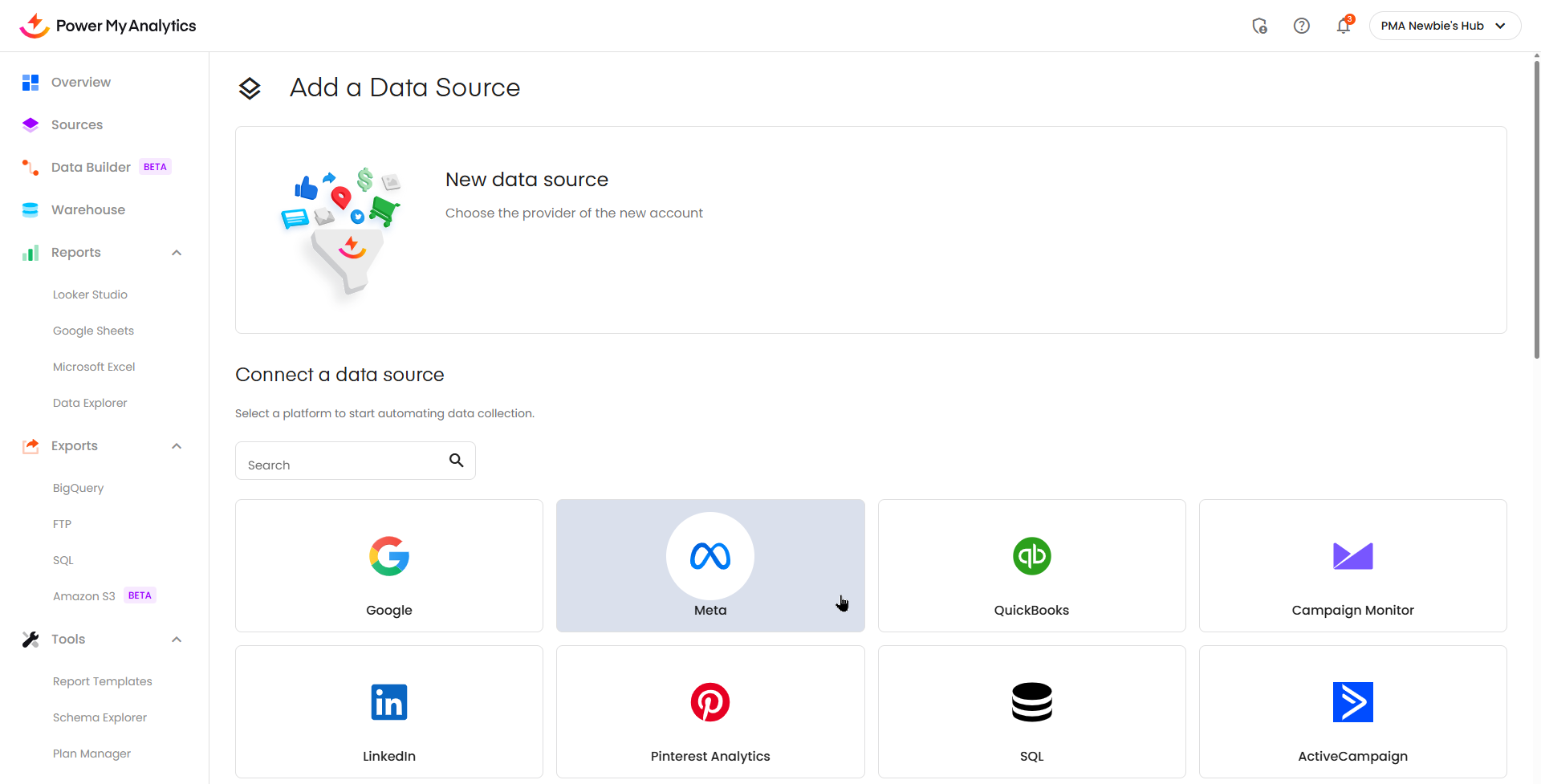Select the Meta data source card

(x=710, y=566)
